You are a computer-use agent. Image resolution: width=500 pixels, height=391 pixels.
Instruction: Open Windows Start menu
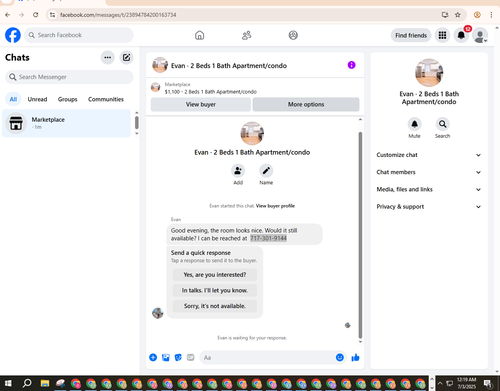tap(8, 383)
